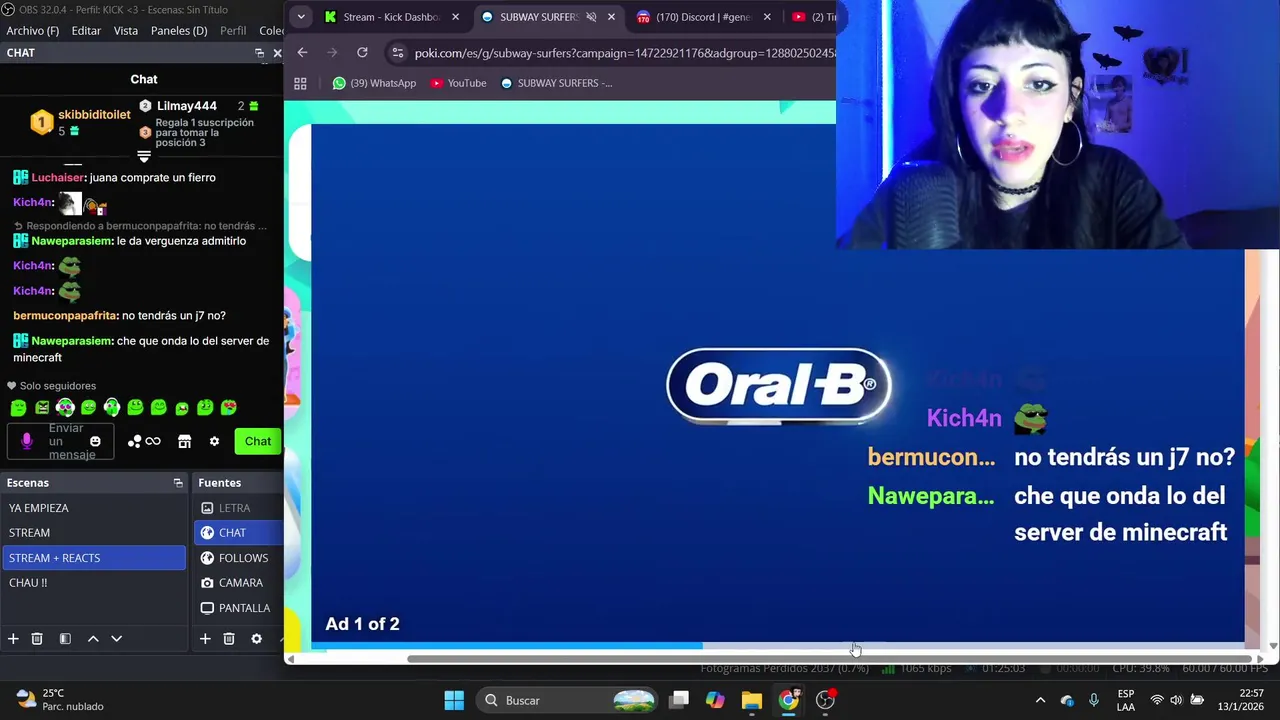Add a new source with plus icon
This screenshot has height=720, width=1280.
[205, 639]
